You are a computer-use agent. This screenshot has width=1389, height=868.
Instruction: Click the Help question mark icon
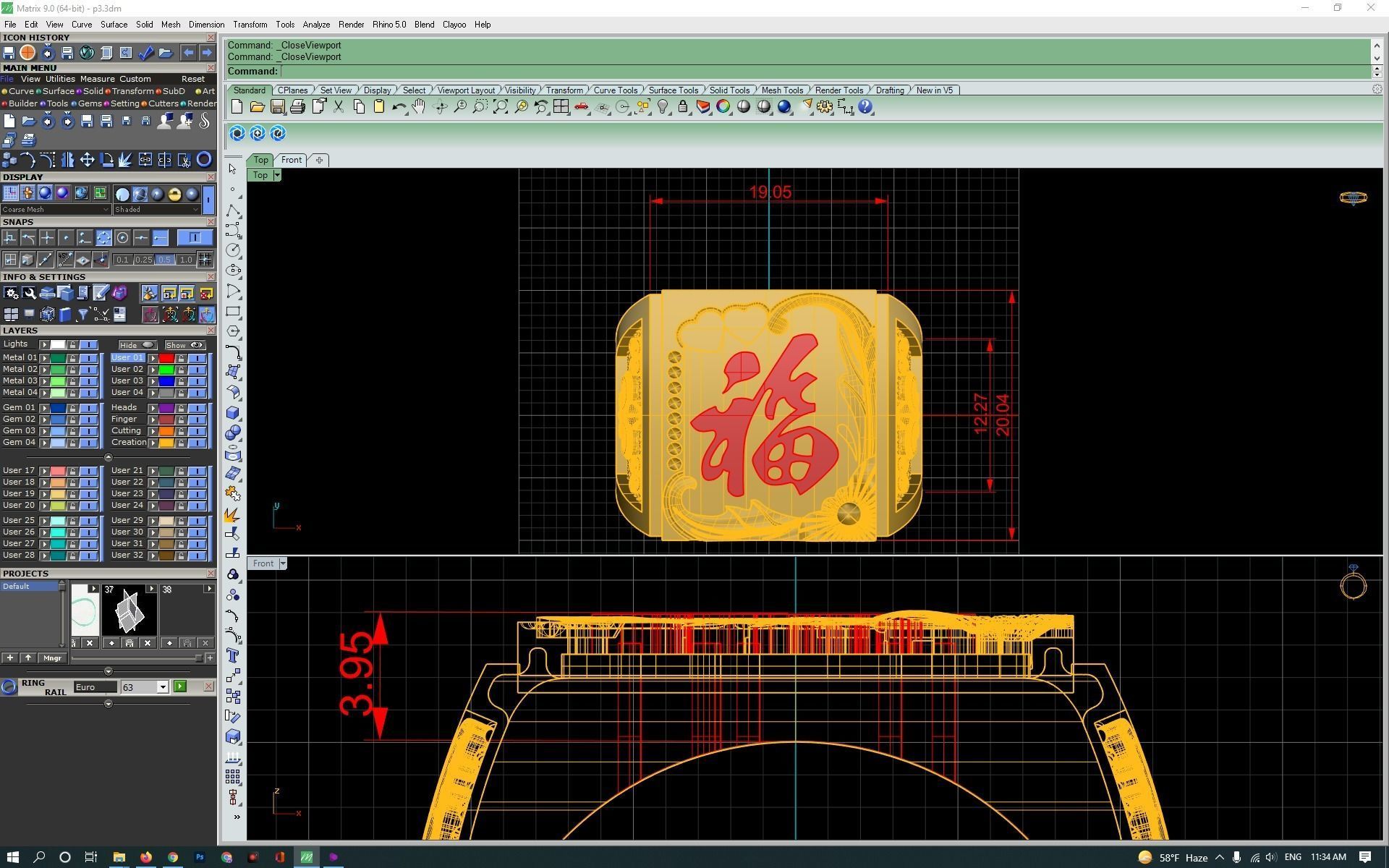[x=865, y=107]
